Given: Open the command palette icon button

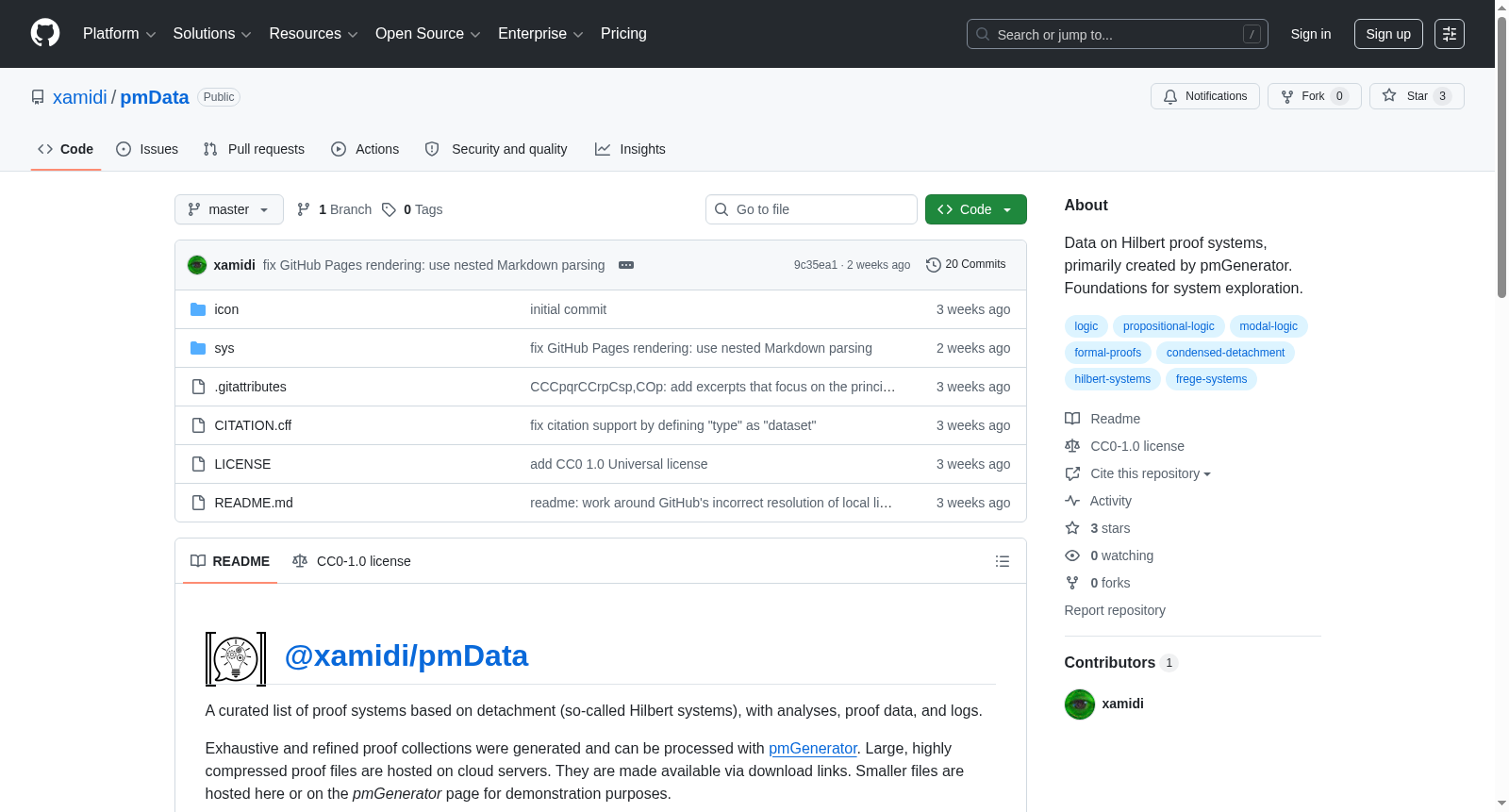Looking at the screenshot, I should click(x=1449, y=34).
